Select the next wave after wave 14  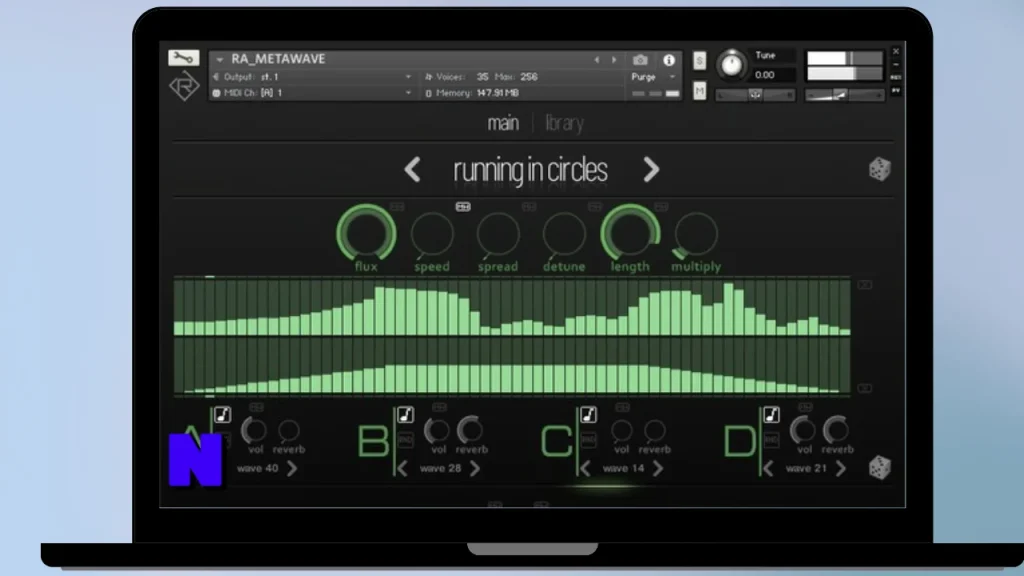coord(658,468)
